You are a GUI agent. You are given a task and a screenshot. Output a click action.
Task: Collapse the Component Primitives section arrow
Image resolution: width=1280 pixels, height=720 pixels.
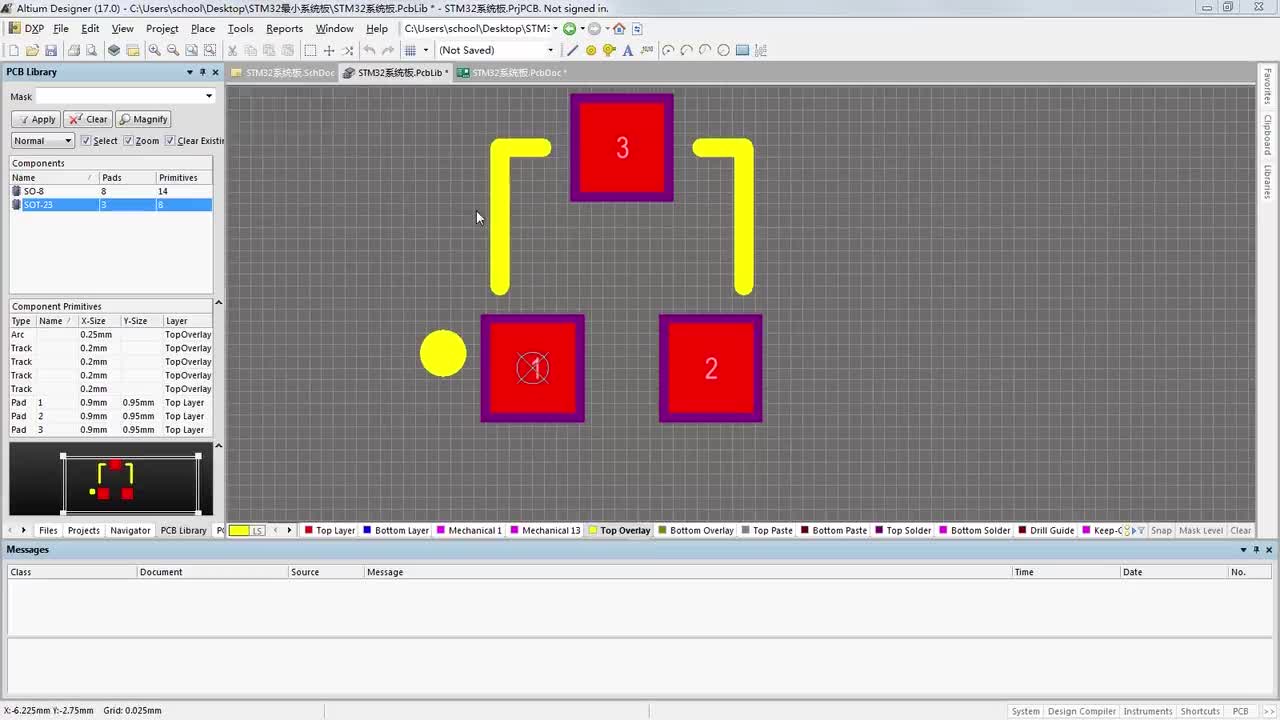tap(219, 303)
